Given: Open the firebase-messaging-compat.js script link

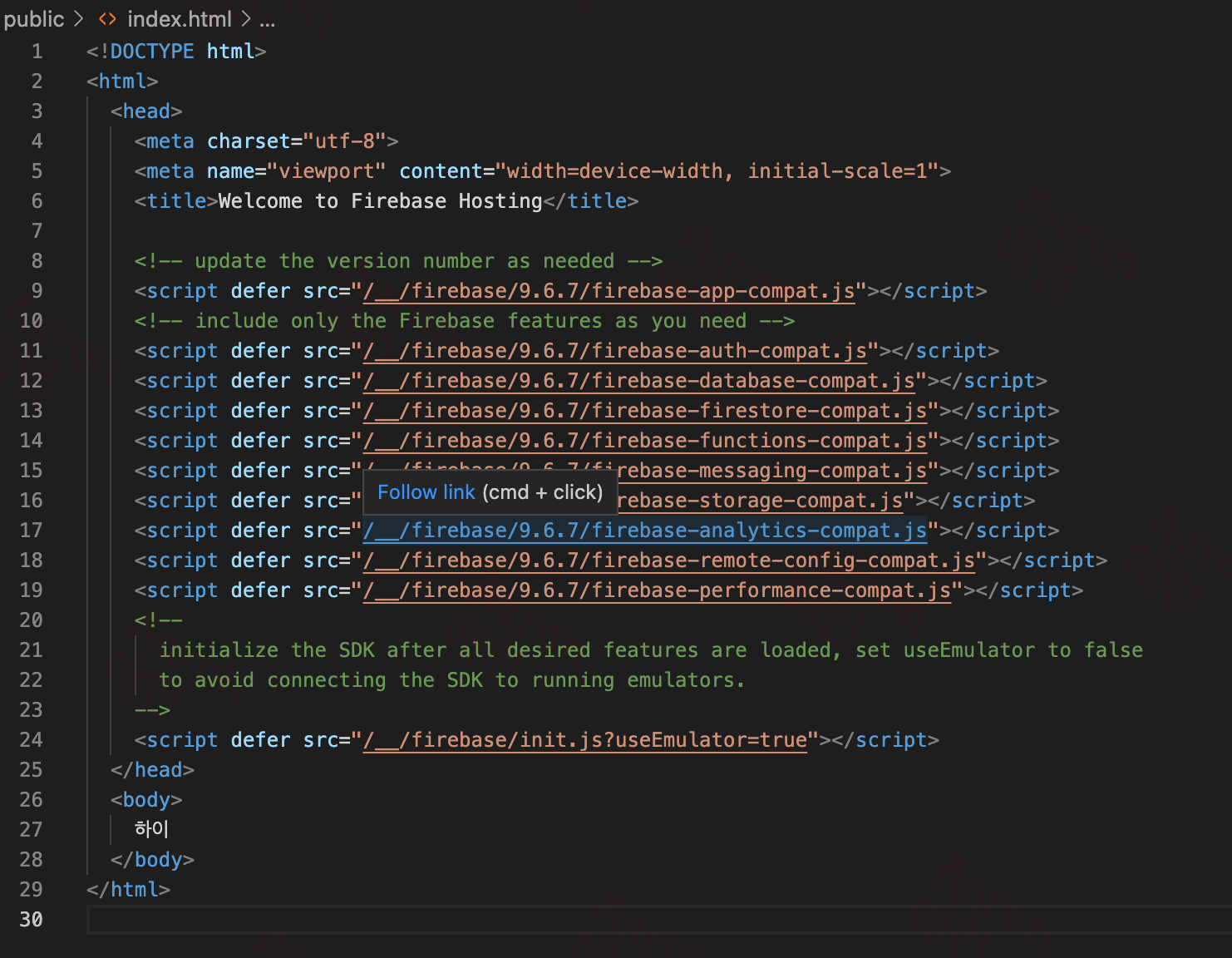Looking at the screenshot, I should pos(772,471).
